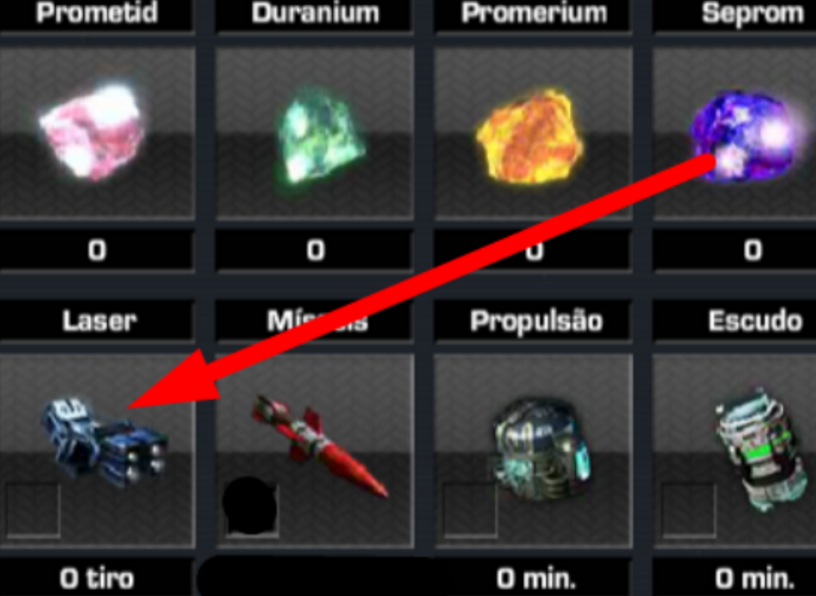
Task: Click the Prometid header label
Action: [x=97, y=12]
